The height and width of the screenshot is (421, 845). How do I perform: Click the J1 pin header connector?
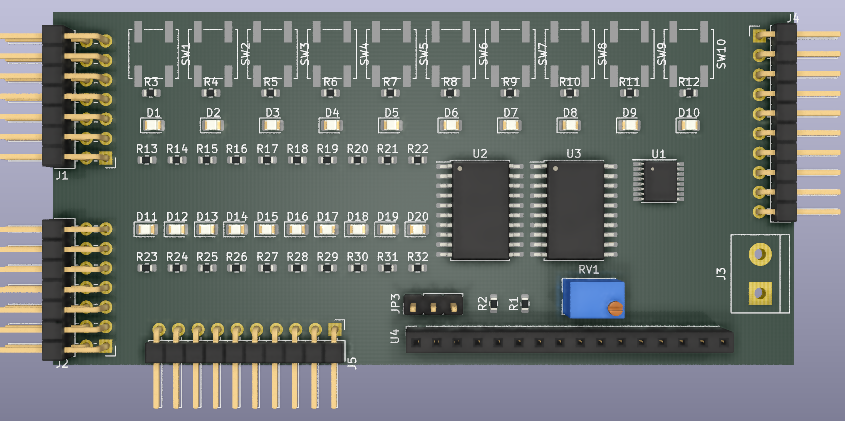pyautogui.click(x=62, y=98)
